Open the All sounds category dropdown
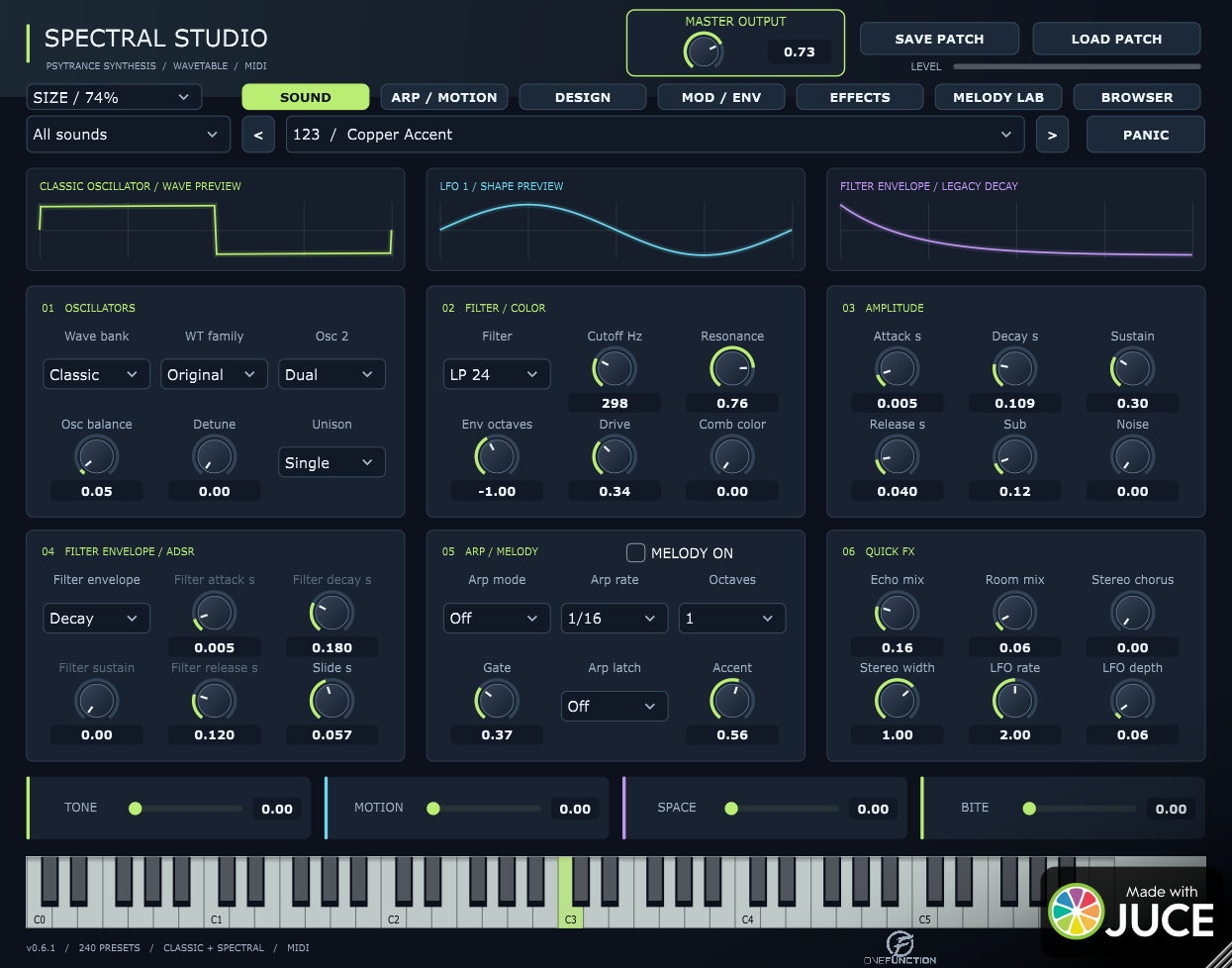This screenshot has width=1232, height=968. [x=128, y=135]
